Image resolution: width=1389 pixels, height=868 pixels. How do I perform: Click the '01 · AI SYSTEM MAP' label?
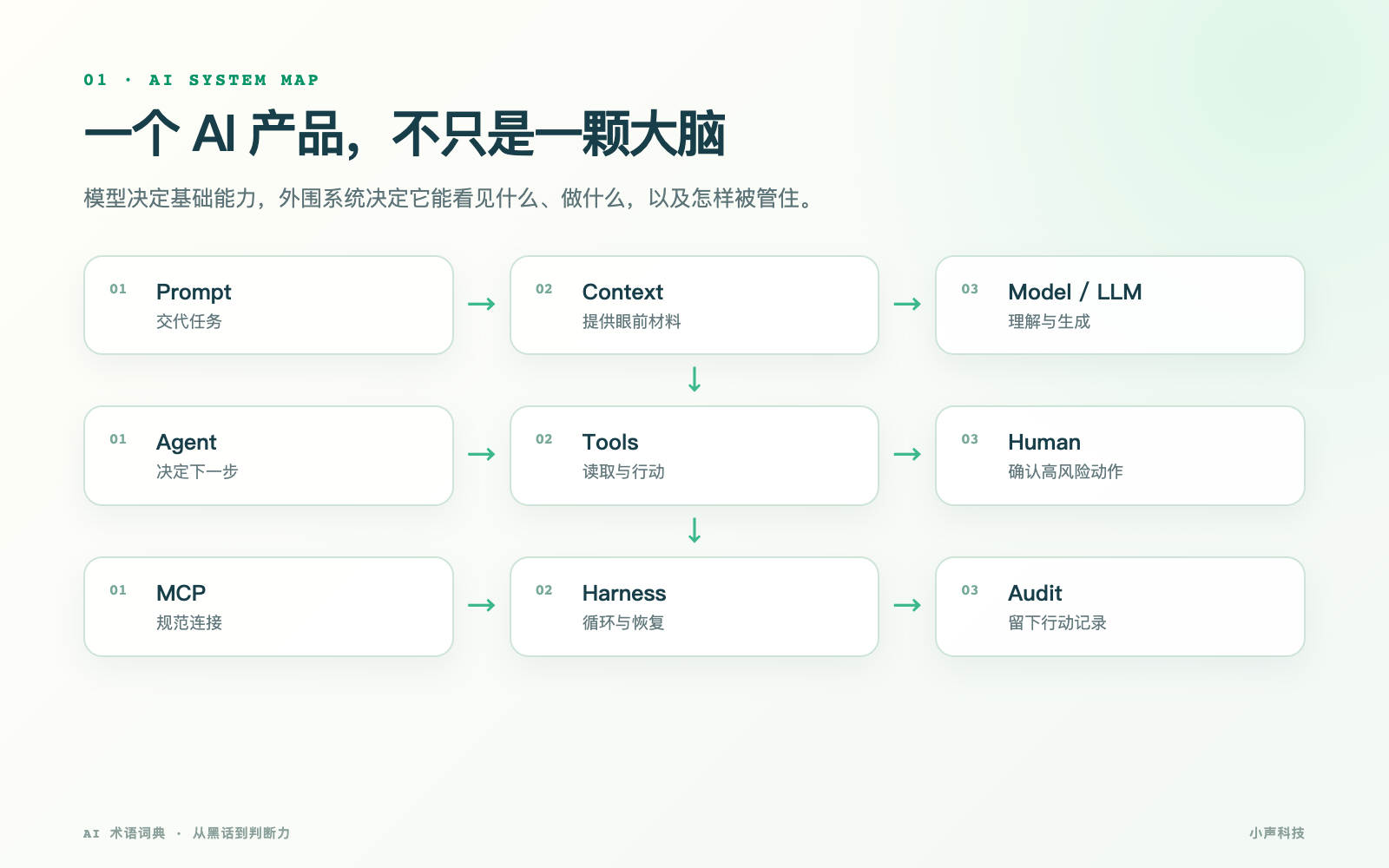coord(201,80)
